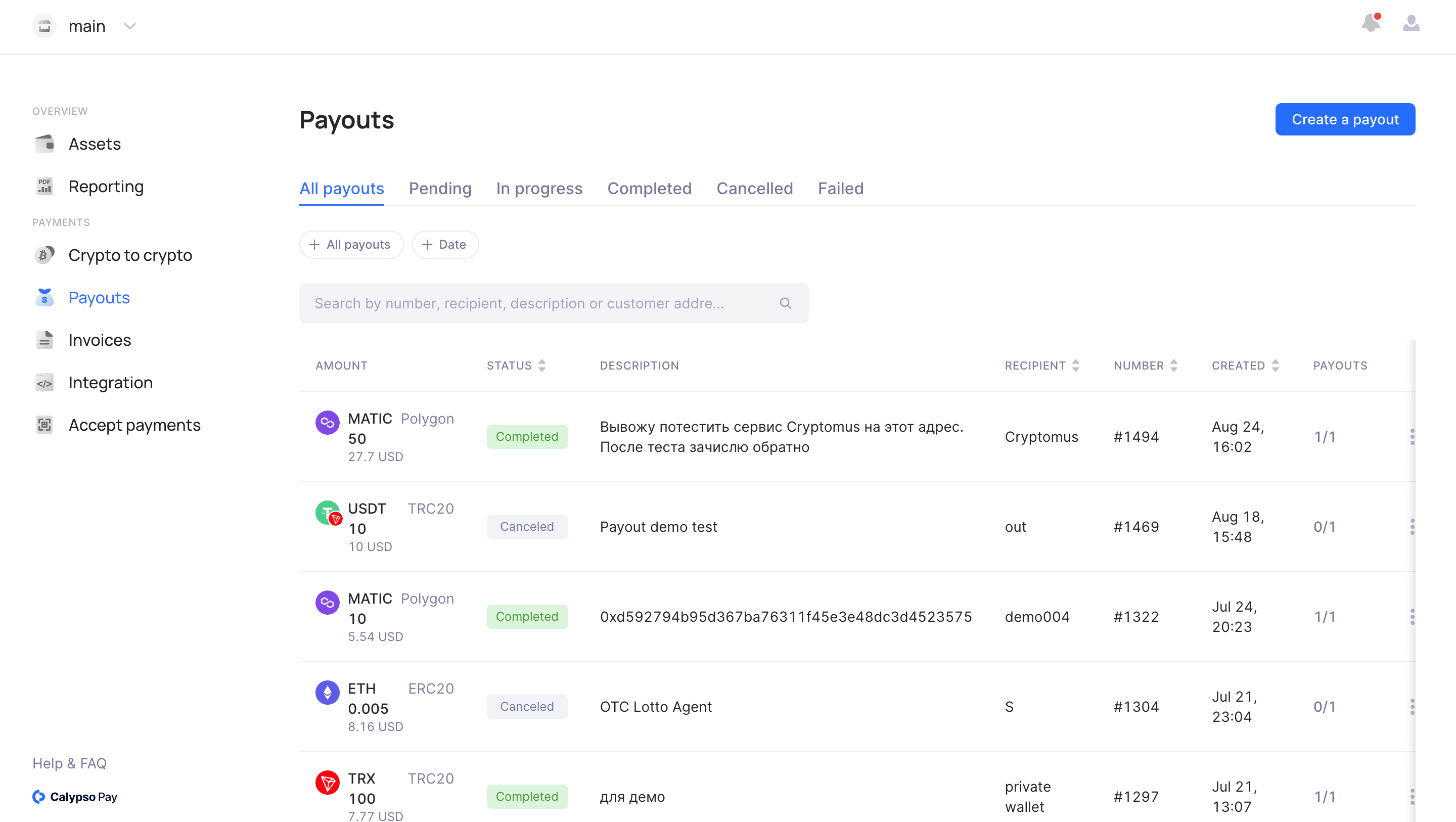The width and height of the screenshot is (1456, 822).
Task: Click created date 'Aug 18, 15:48'
Action: (x=1238, y=526)
